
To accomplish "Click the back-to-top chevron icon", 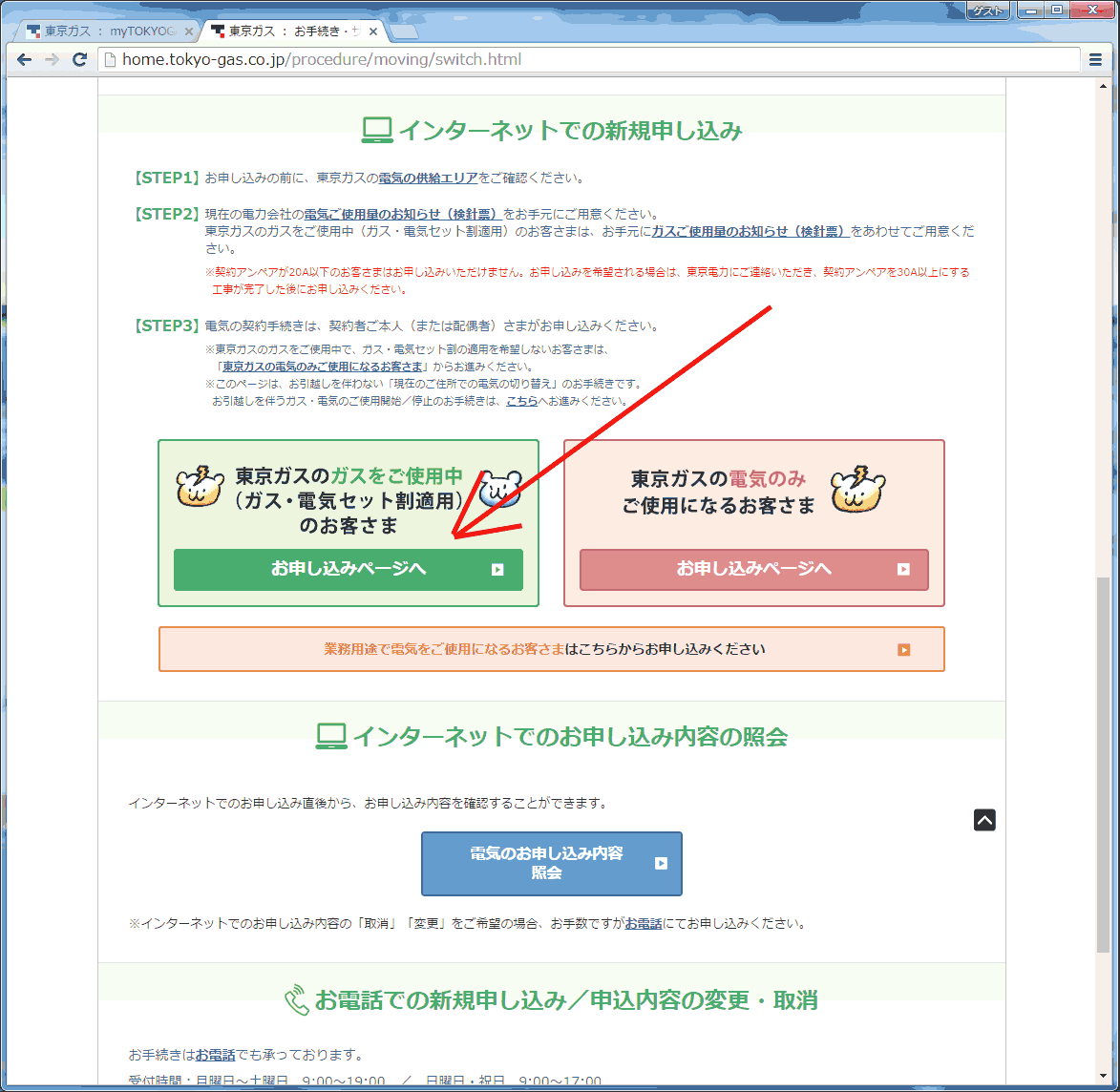I will [984, 820].
